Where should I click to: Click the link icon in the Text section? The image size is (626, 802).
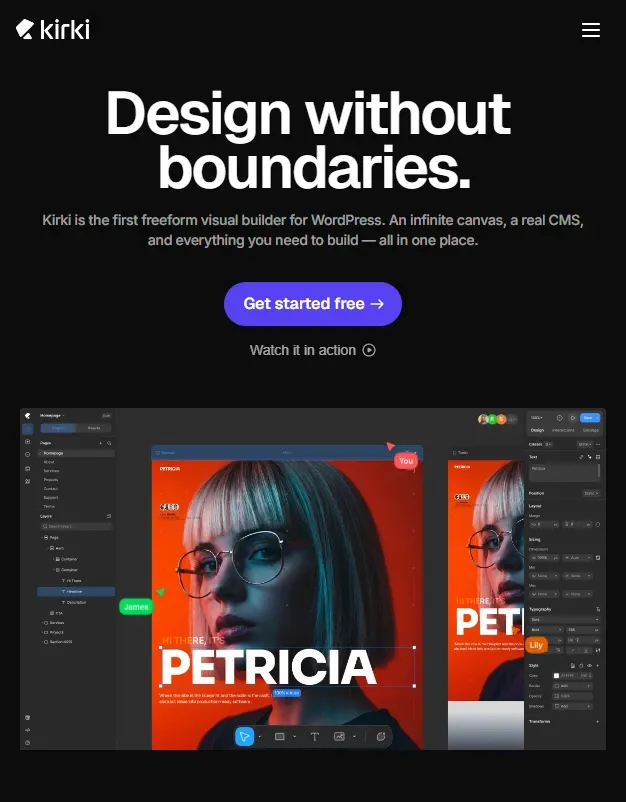(582, 457)
